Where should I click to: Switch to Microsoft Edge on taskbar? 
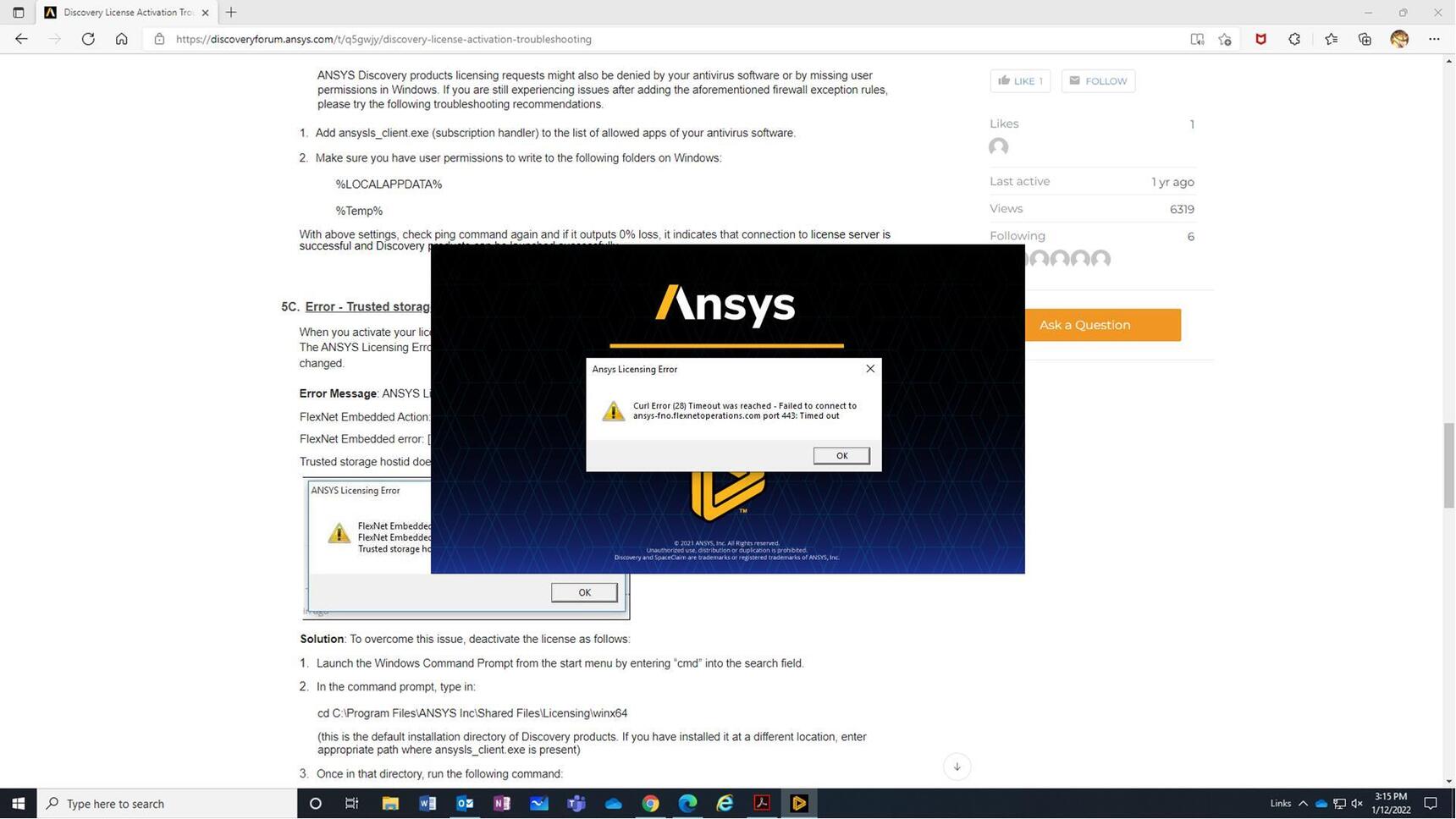pyautogui.click(x=688, y=804)
